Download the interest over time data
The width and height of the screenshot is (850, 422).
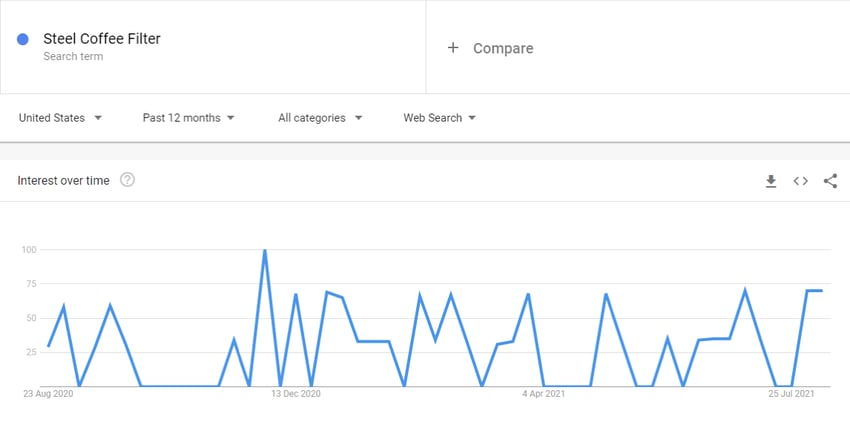tap(771, 181)
